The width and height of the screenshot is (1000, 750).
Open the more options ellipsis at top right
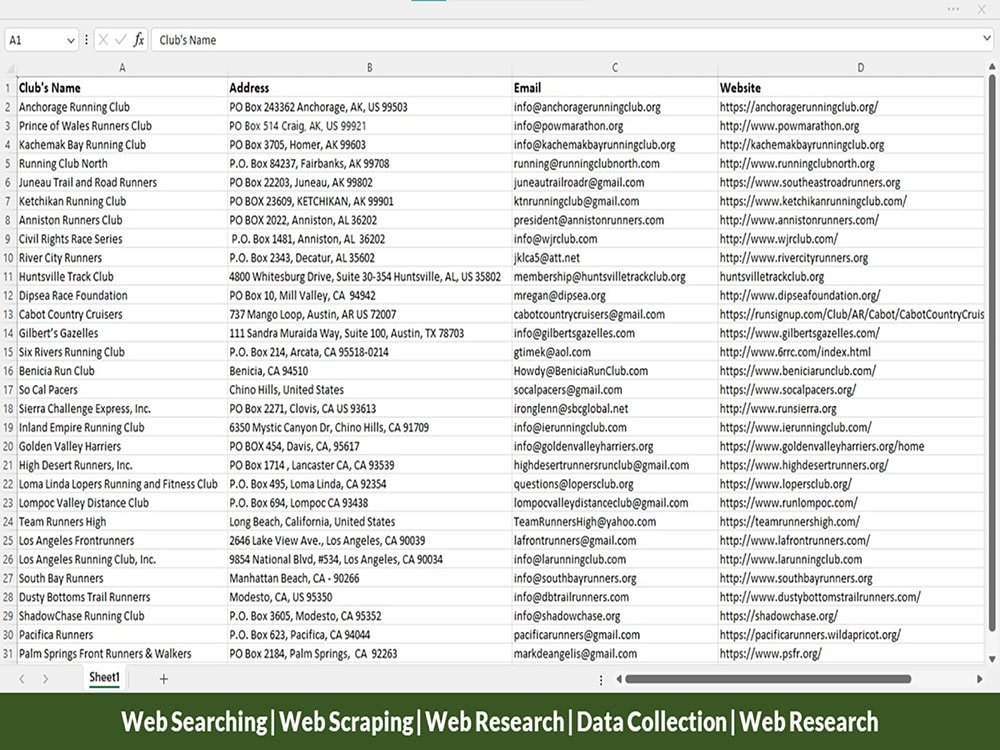(951, 10)
